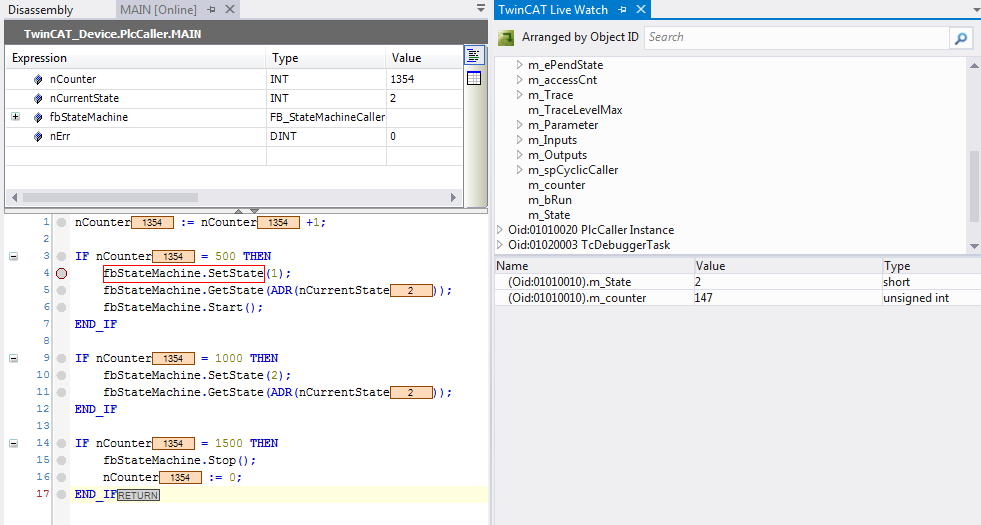Collapse the IF block at line 9
Screen dimensions: 981x525
point(13,359)
